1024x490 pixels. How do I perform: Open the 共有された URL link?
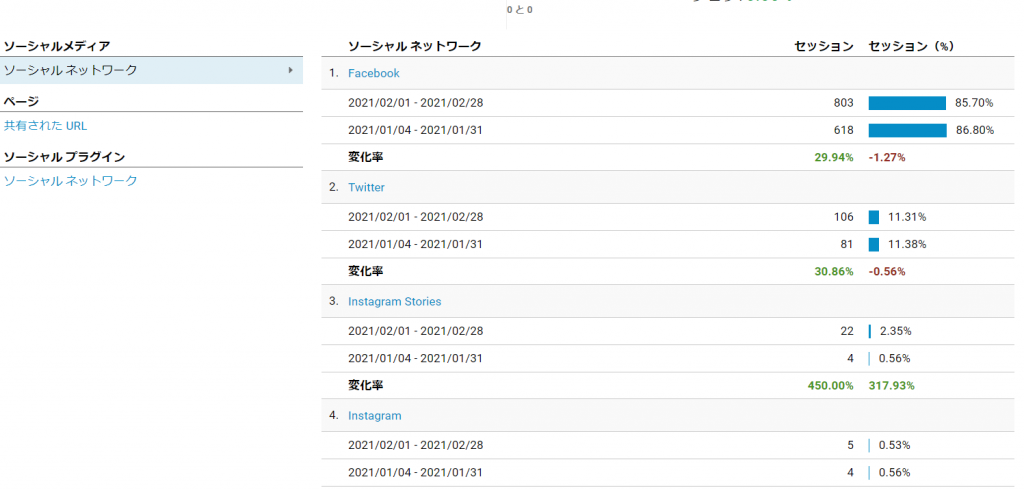click(x=46, y=126)
